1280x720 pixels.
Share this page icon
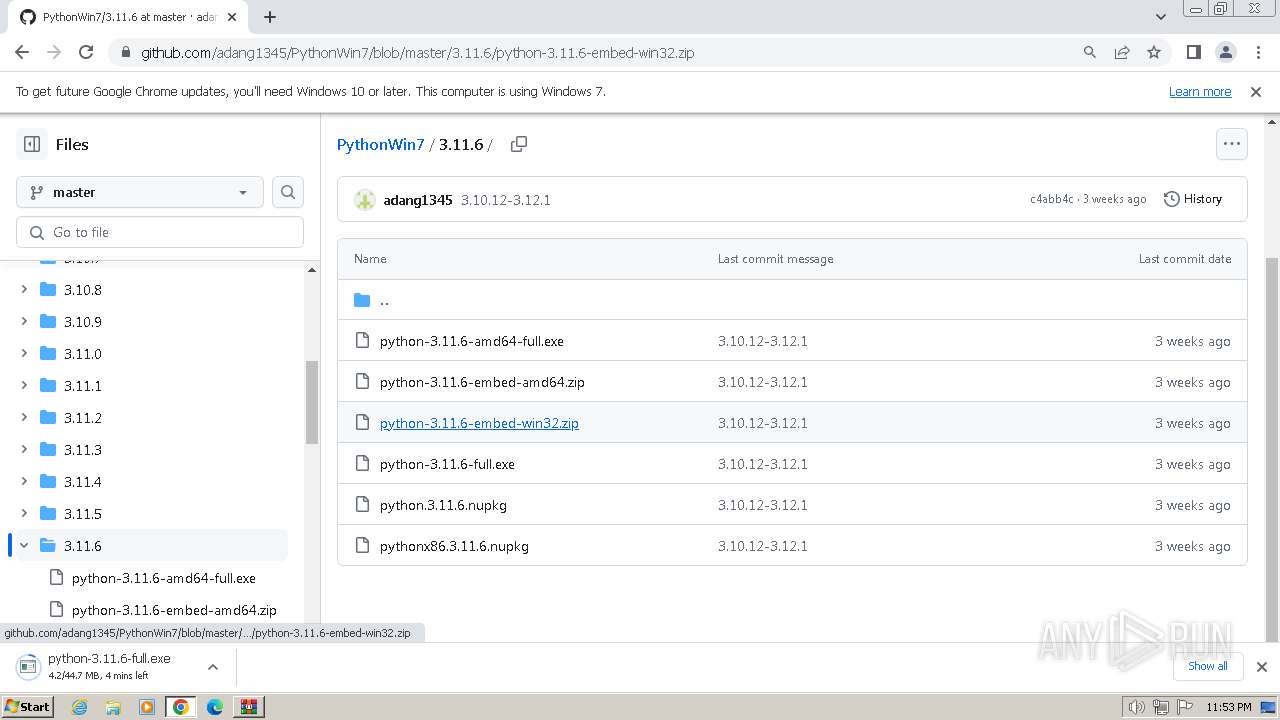point(1122,52)
